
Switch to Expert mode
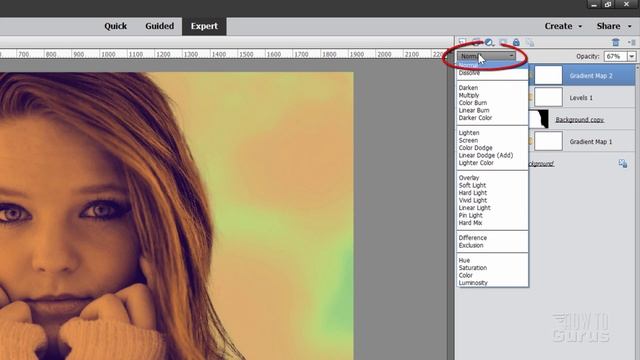coord(204,26)
